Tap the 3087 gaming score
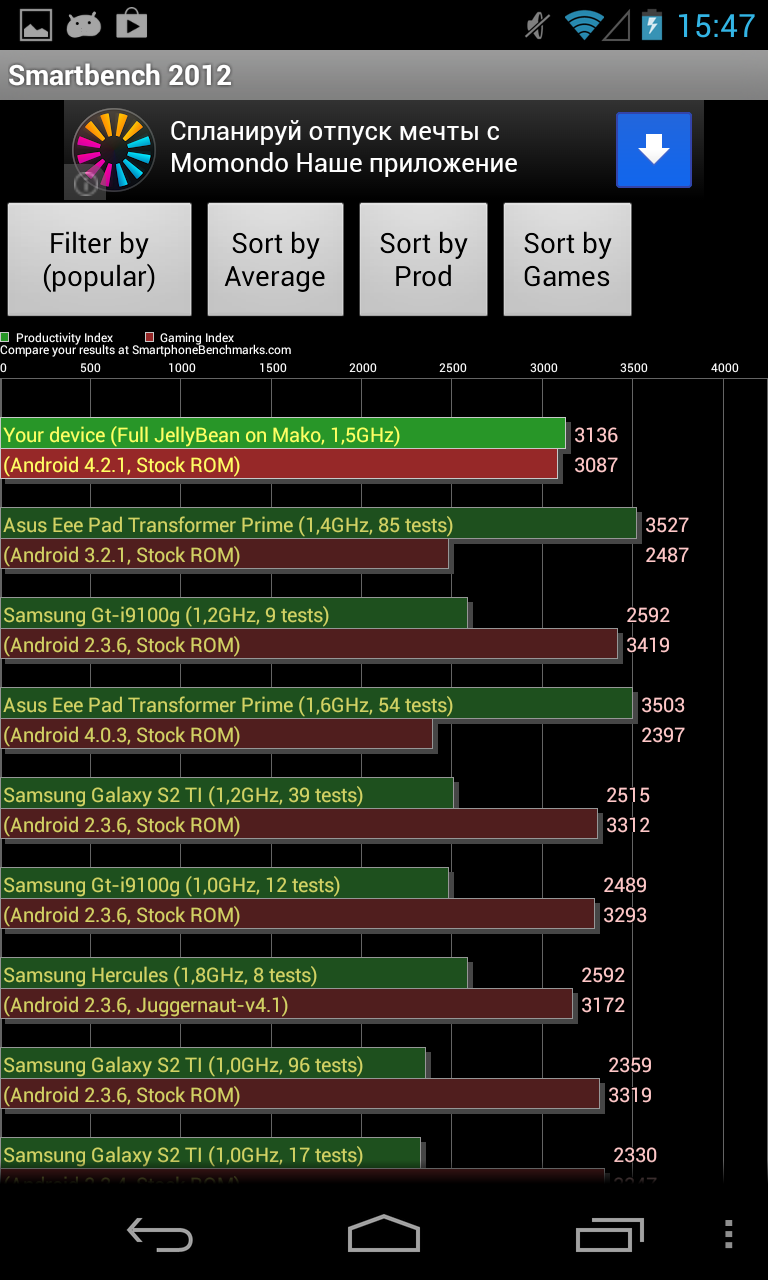The width and height of the screenshot is (768, 1280). coord(596,465)
